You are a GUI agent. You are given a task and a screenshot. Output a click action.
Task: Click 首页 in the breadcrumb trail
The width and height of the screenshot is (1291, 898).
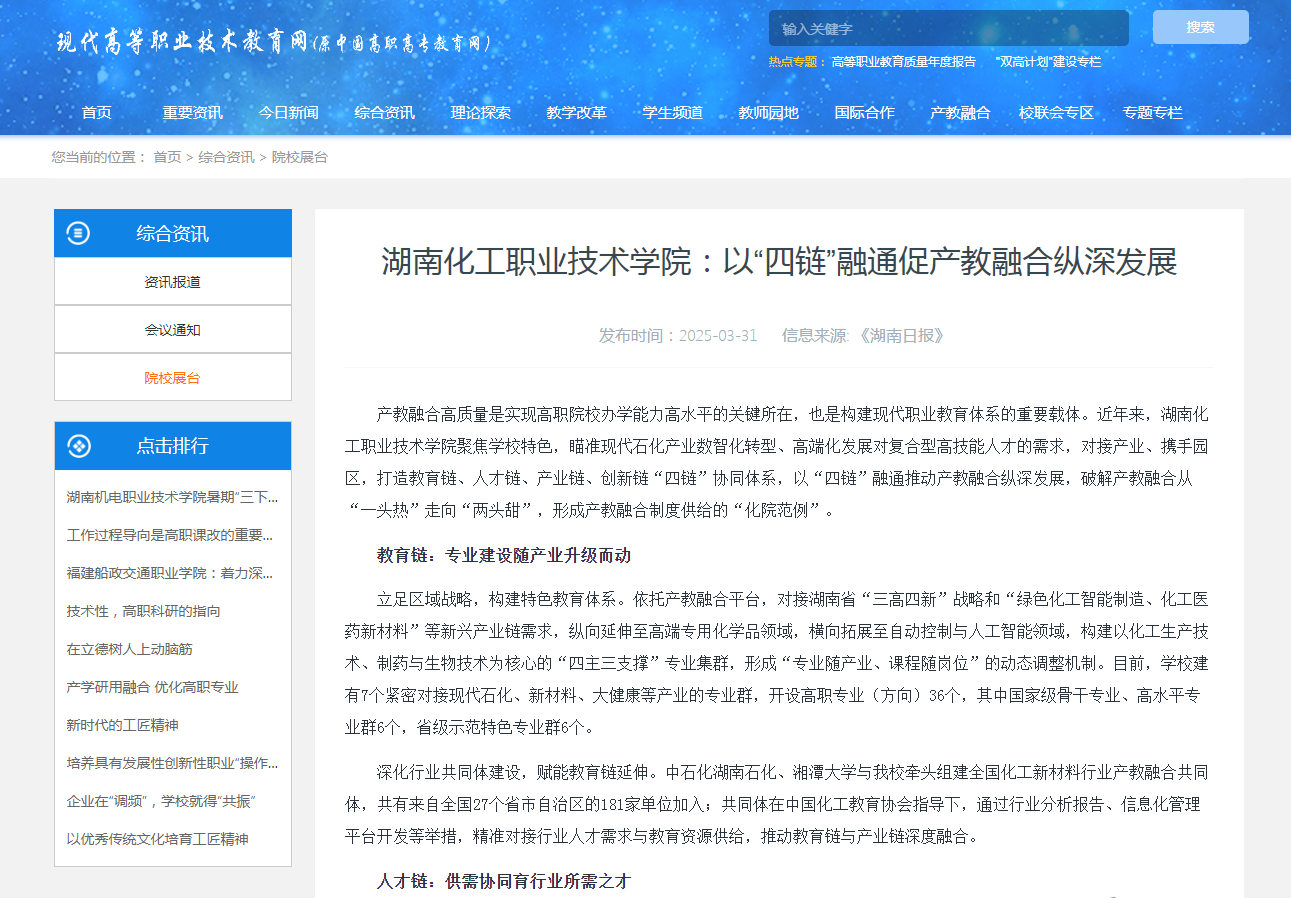167,157
